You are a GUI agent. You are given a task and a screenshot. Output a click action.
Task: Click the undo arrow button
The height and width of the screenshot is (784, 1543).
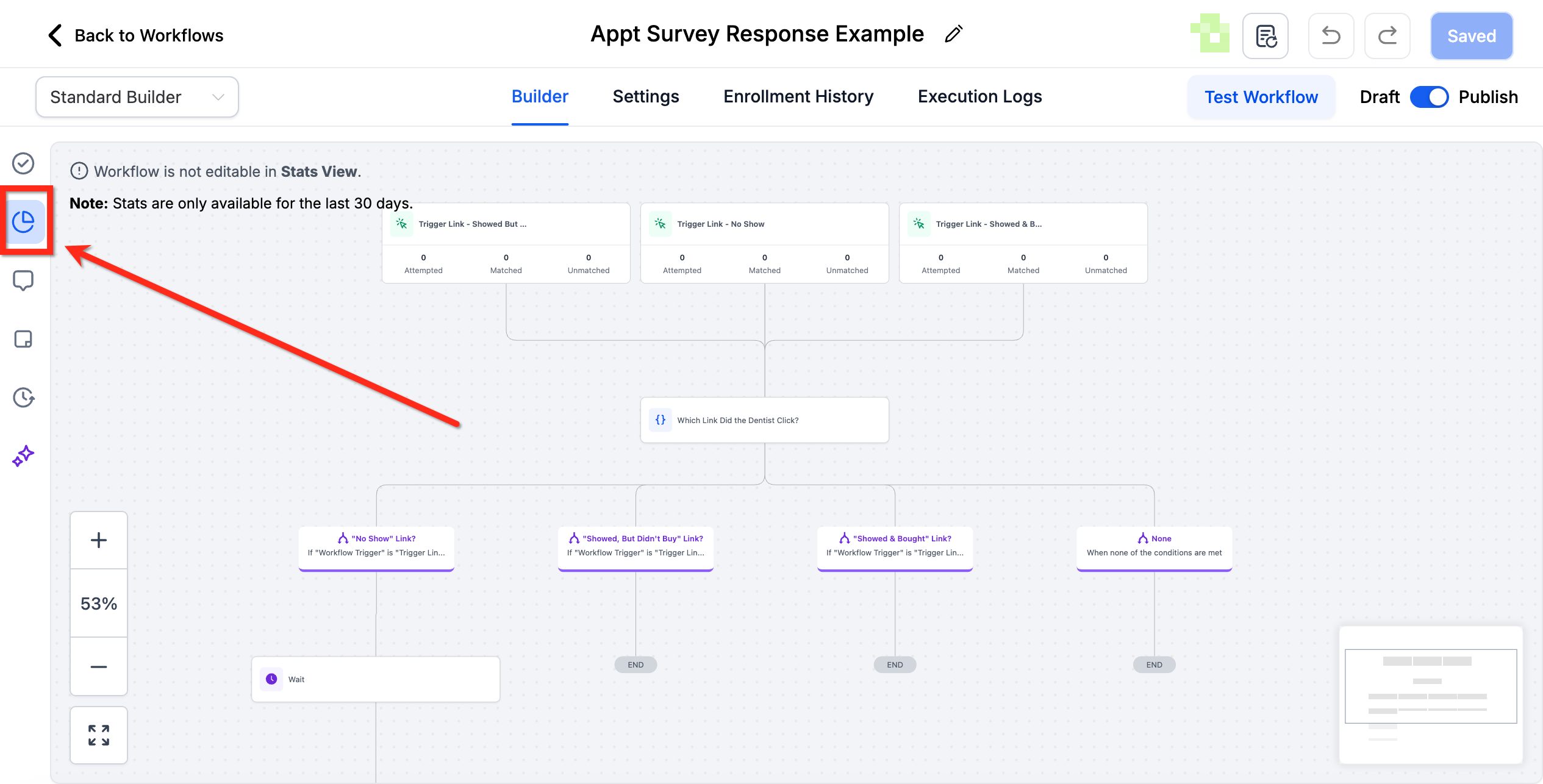[x=1331, y=36]
